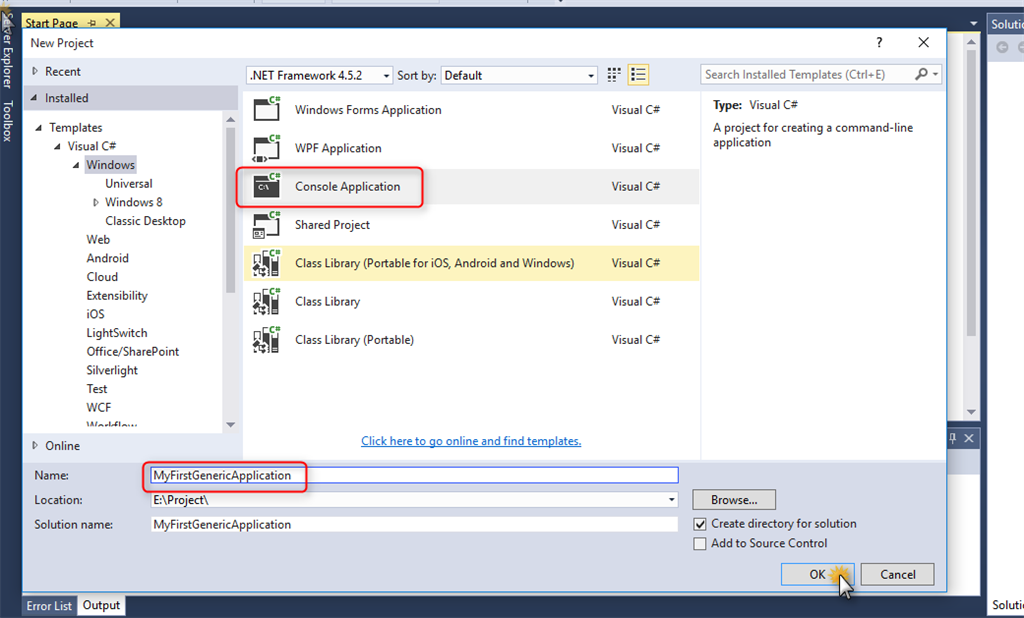This screenshot has width=1024, height=618.
Task: Select Universal in the template tree
Action: pos(129,184)
